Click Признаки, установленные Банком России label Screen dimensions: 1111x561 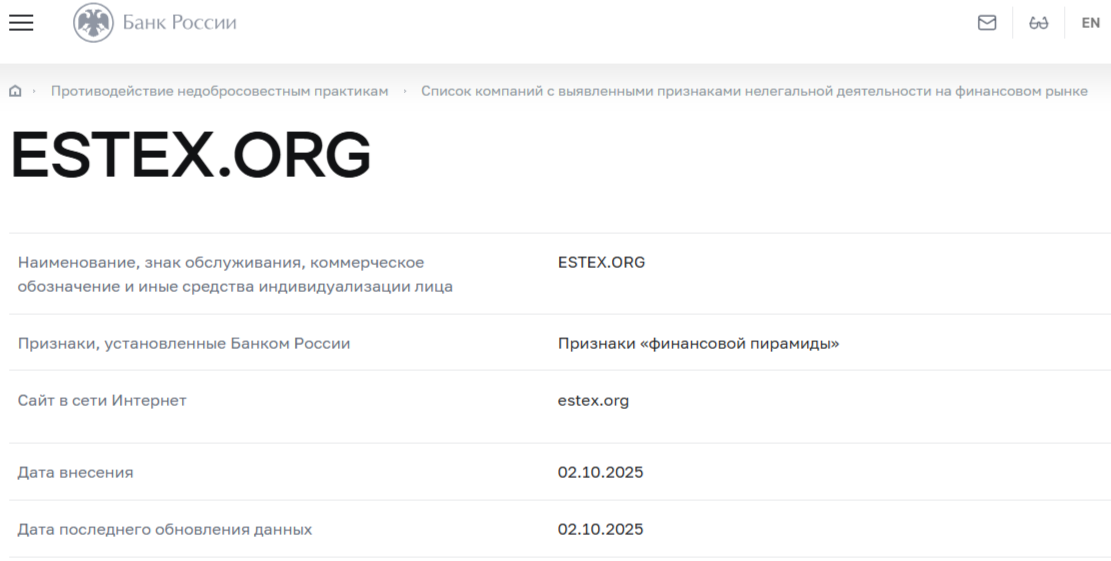tap(184, 344)
